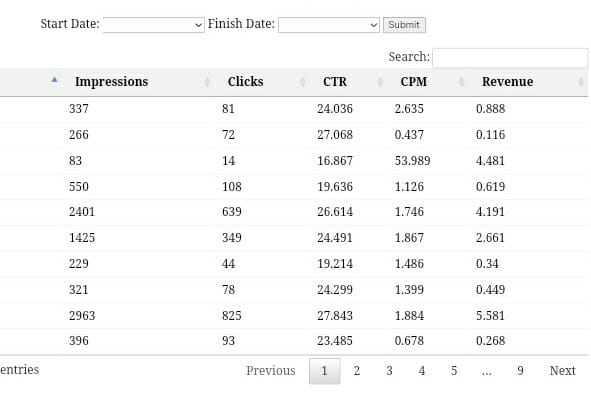Sort table by CPM column
Viewport: 591px width, 394px height.
[413, 82]
